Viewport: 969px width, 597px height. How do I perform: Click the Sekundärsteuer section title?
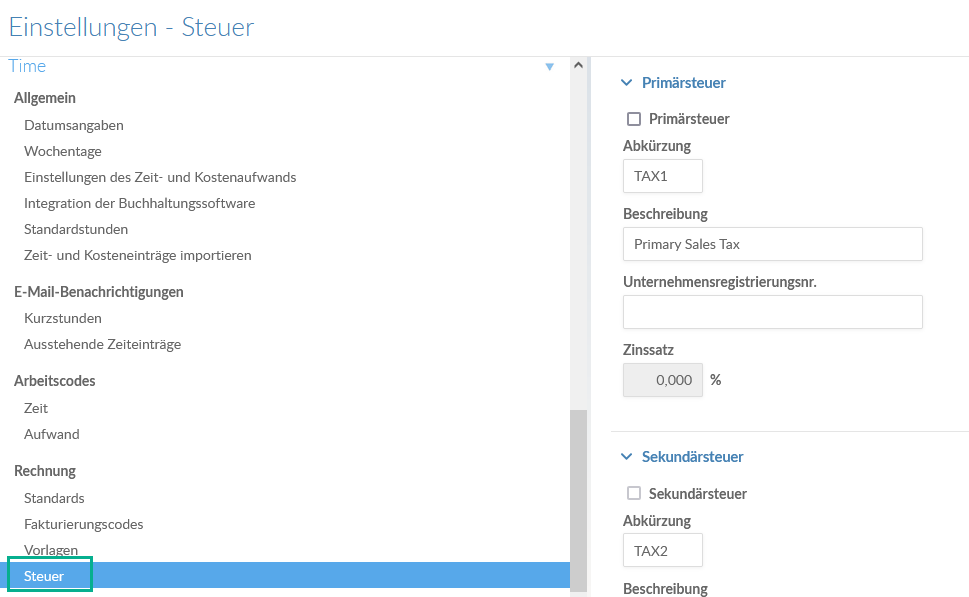pos(692,457)
